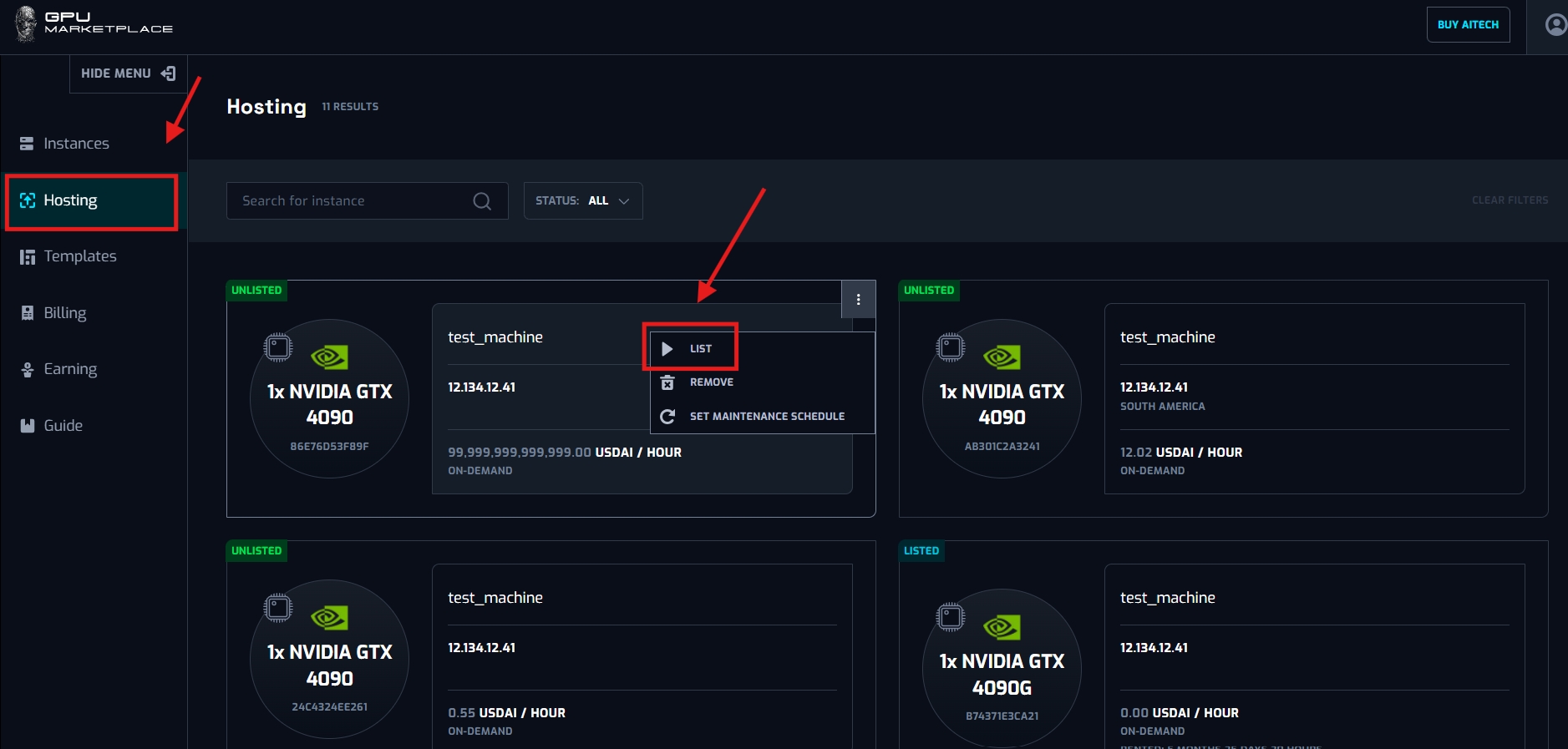Select the listed 4090G machine card

click(x=1002, y=668)
